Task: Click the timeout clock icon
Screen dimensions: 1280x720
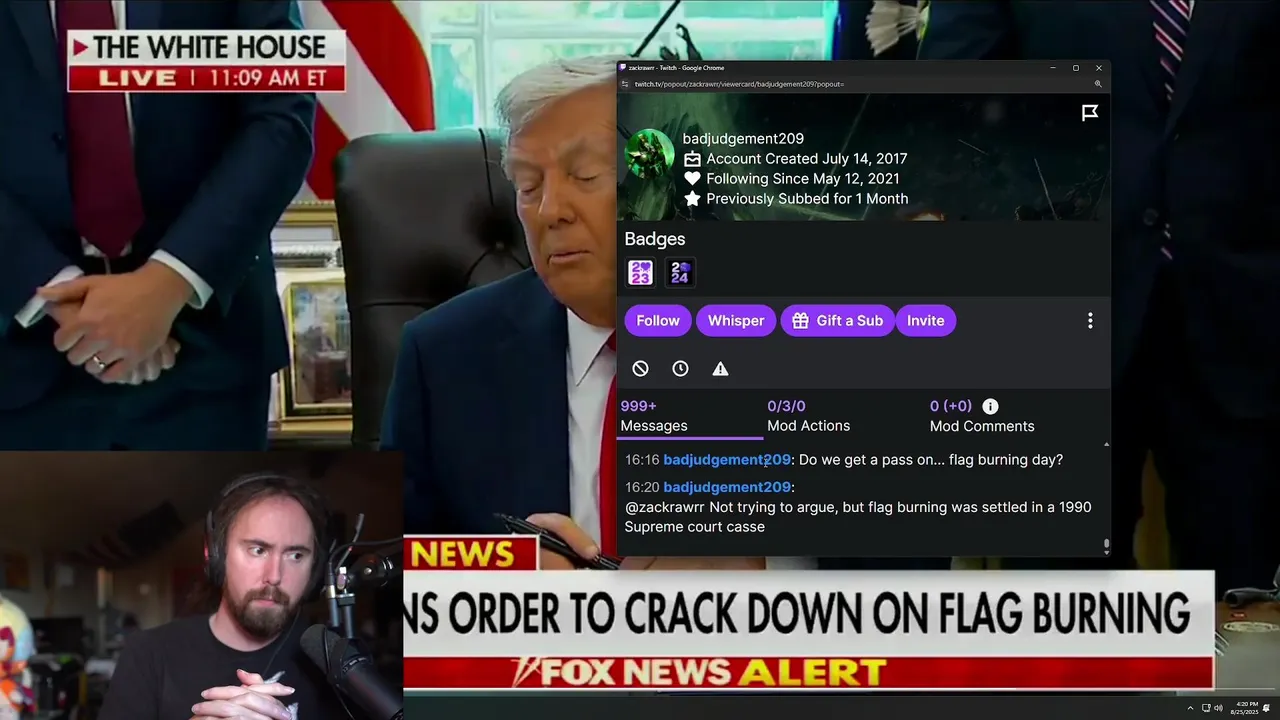Action: (x=680, y=369)
